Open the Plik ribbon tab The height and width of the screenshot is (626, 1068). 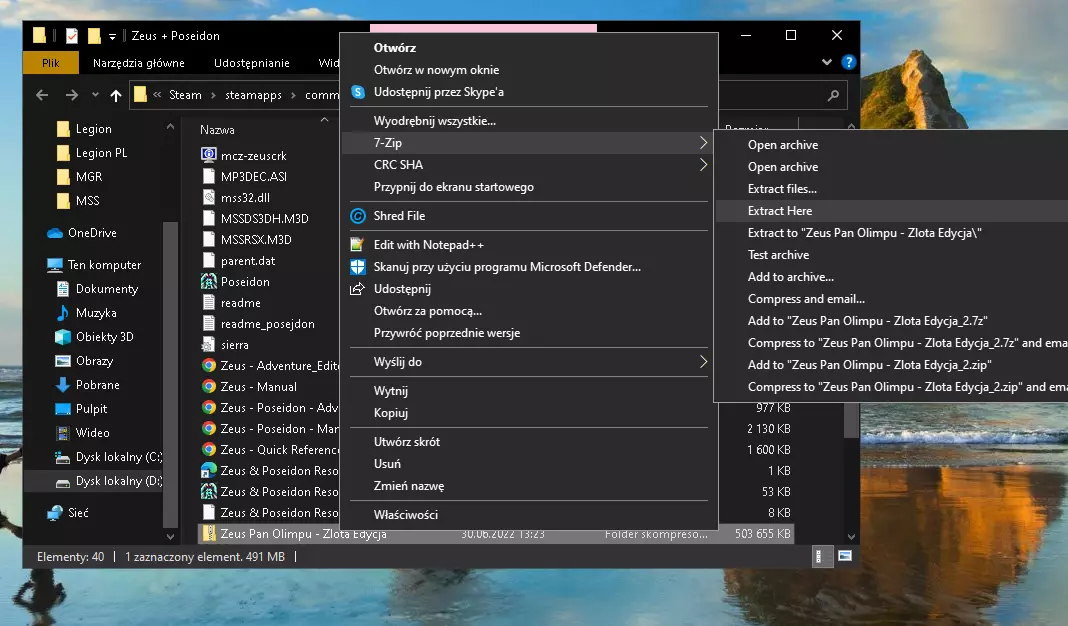(x=51, y=63)
